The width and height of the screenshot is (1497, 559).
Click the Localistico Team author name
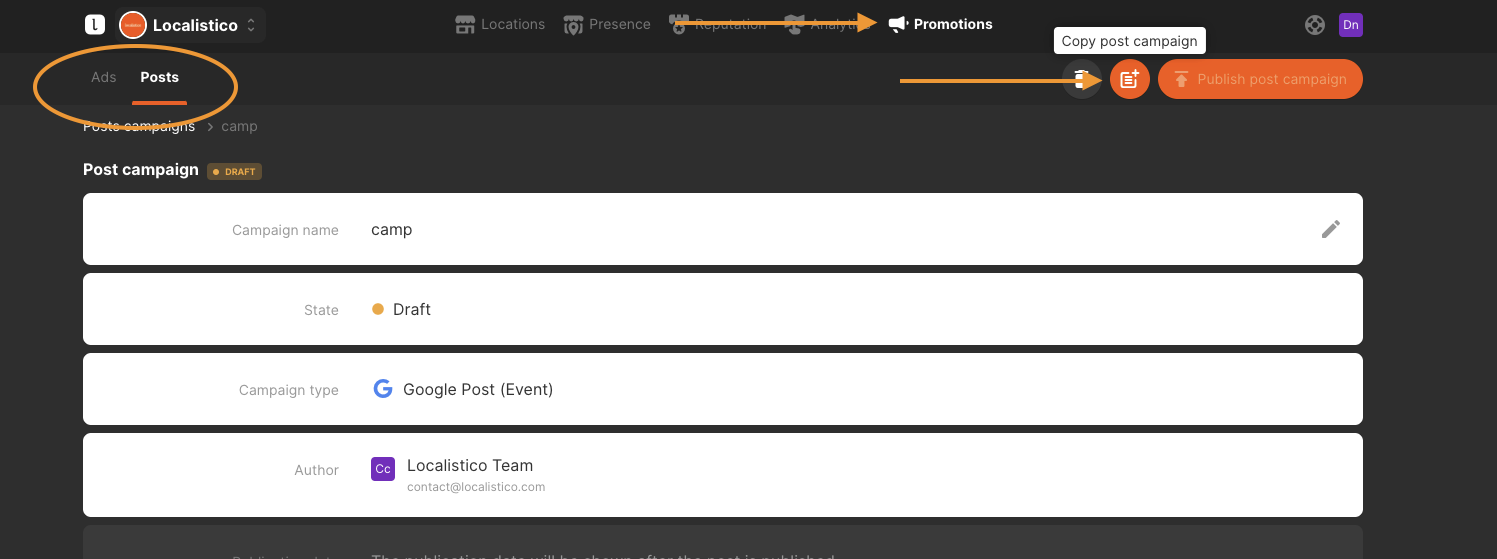point(470,465)
